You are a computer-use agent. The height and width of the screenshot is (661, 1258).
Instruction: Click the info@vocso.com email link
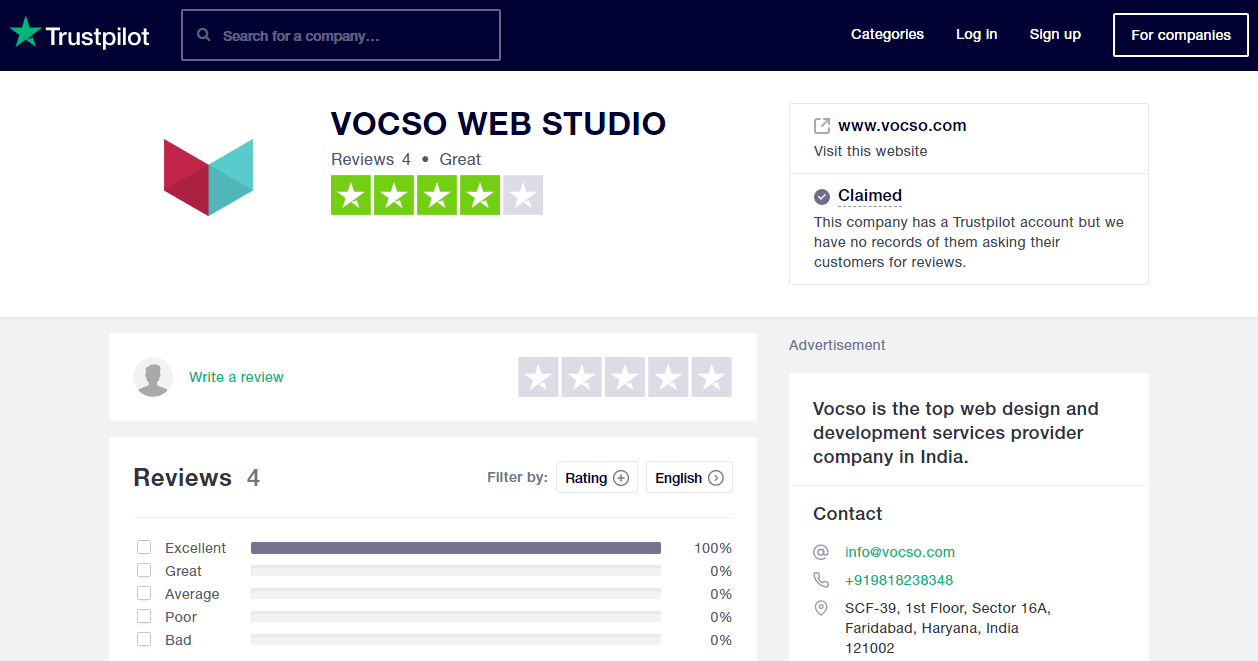point(900,552)
